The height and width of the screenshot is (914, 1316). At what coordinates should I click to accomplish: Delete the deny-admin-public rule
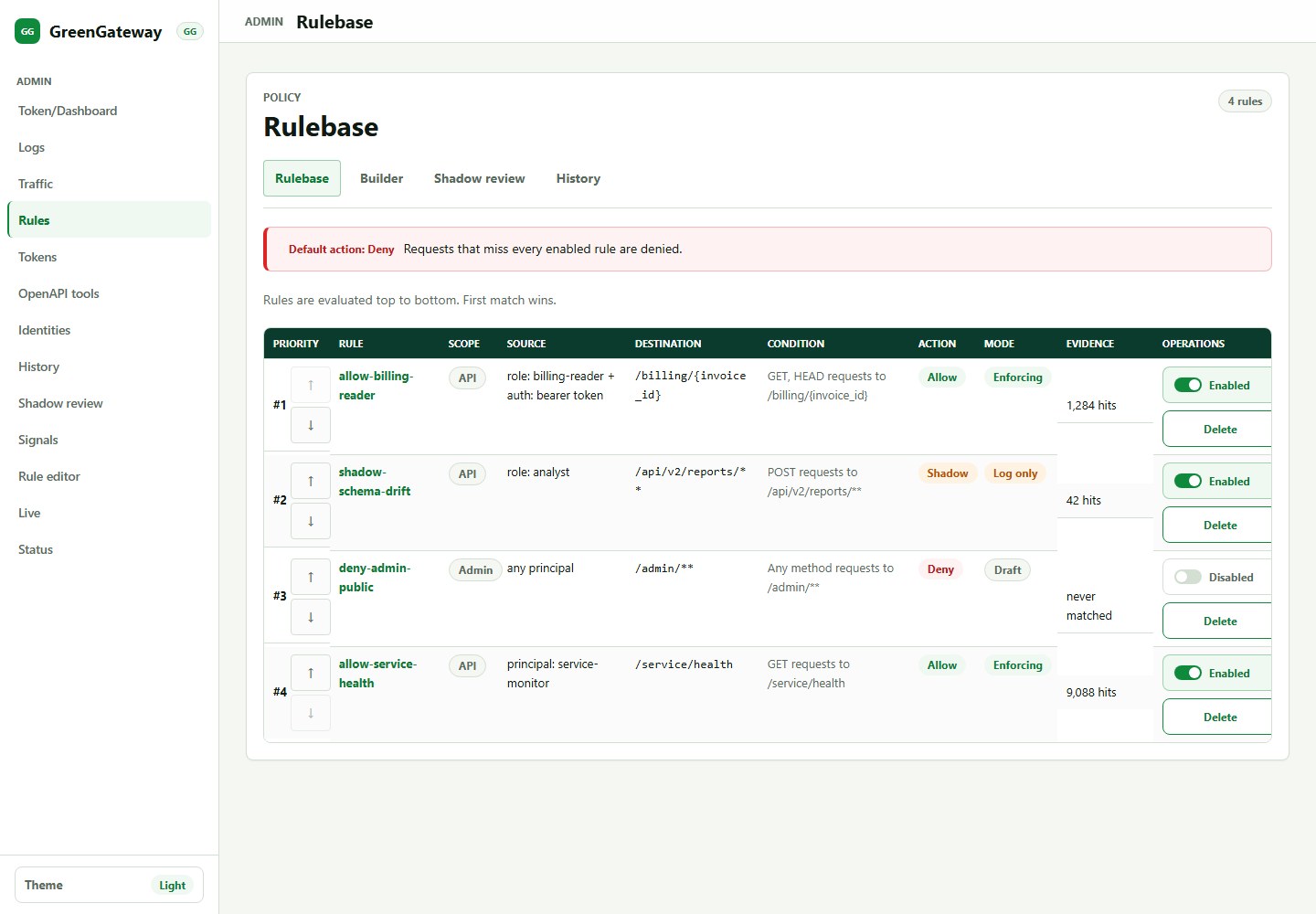click(x=1217, y=621)
